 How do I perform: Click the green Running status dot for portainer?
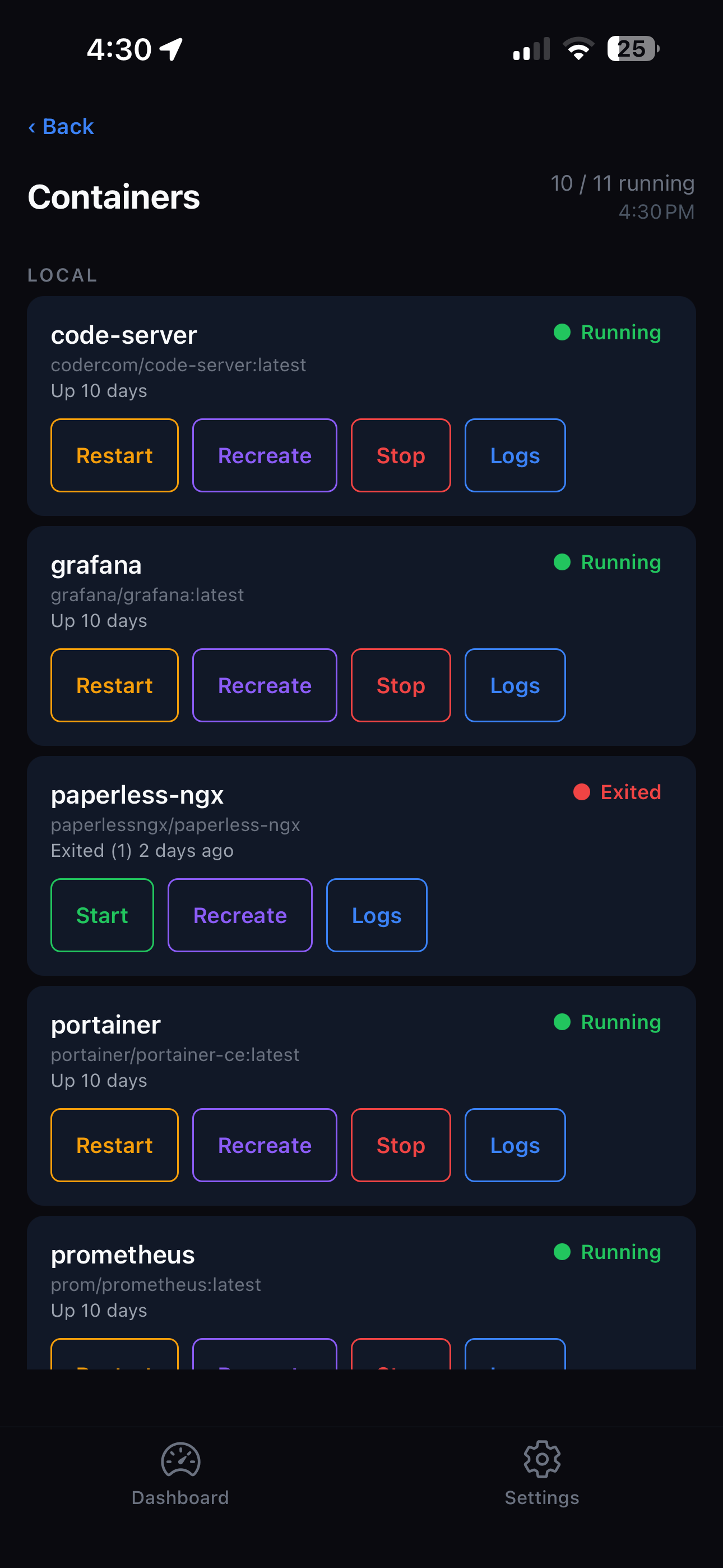coord(562,1022)
